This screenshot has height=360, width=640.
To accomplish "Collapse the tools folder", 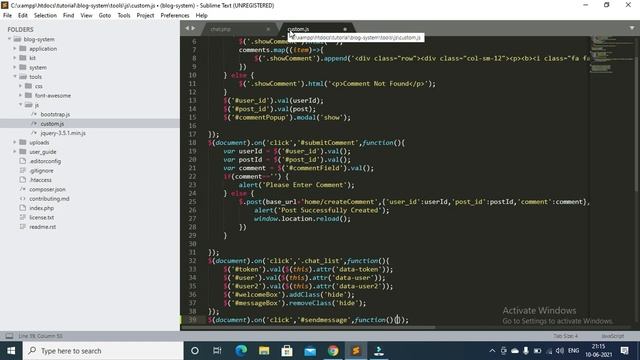I will pos(15,77).
